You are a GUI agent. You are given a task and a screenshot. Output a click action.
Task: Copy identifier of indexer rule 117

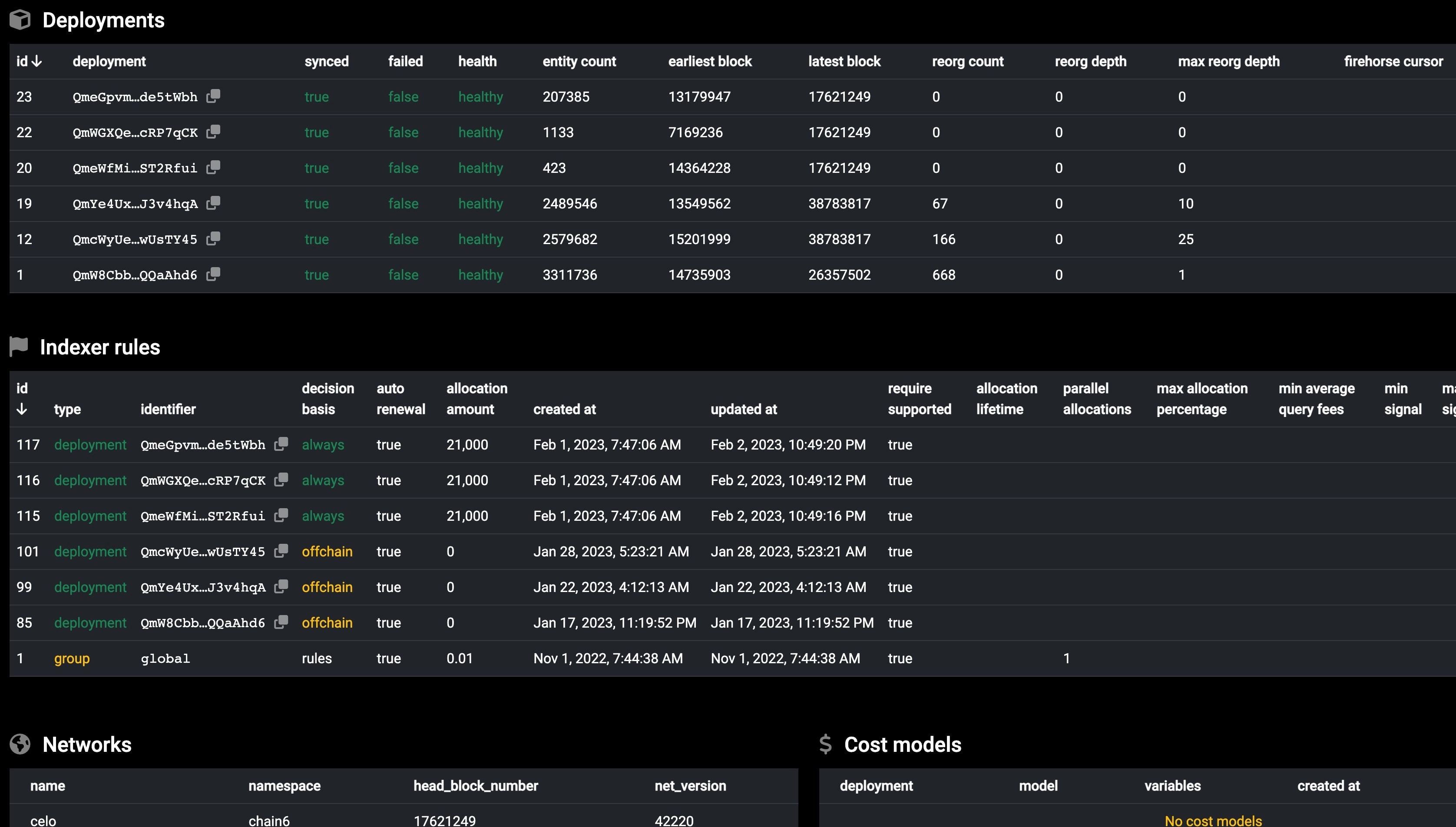(281, 444)
